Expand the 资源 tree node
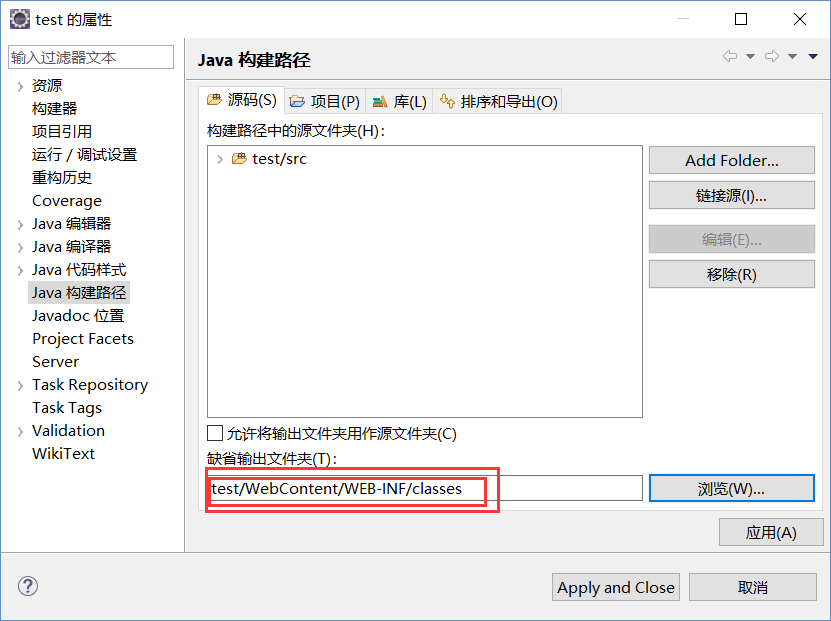 20,85
